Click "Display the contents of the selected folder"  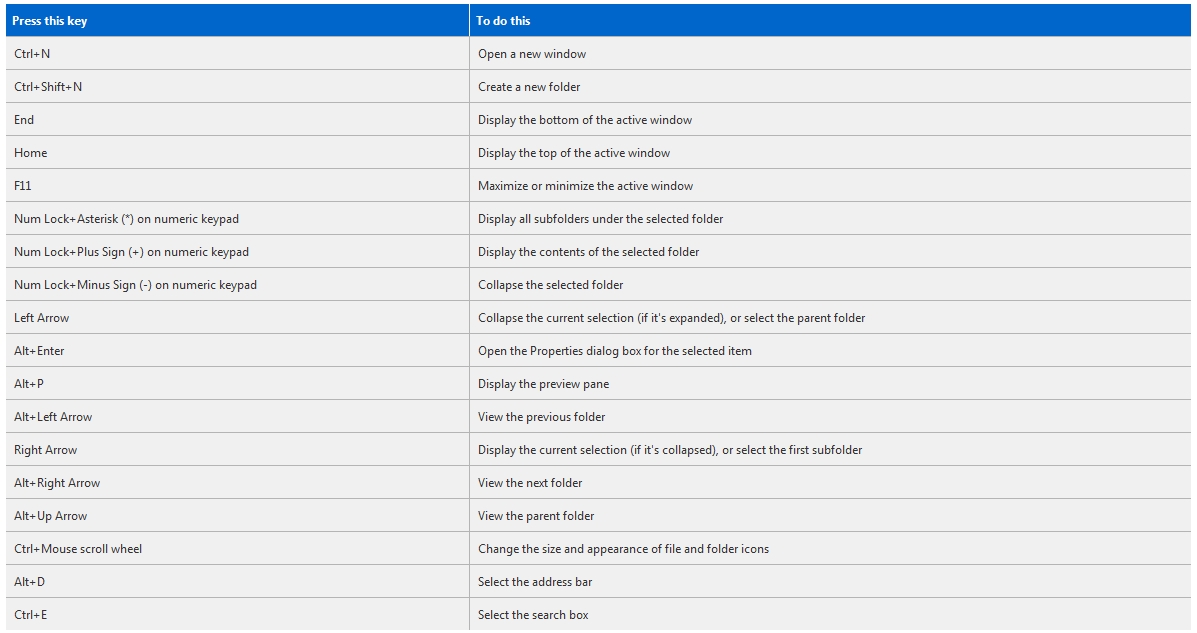click(588, 252)
